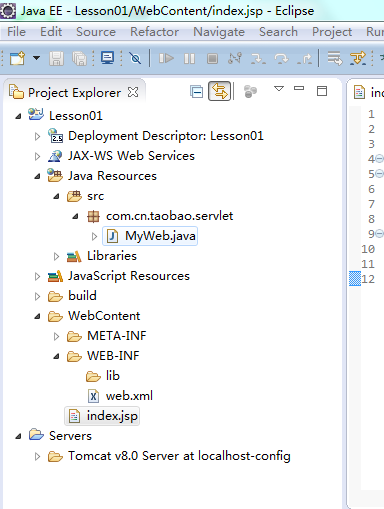Open the Search menu
Image resolution: width=384 pixels, height=509 pixels.
coord(278,32)
